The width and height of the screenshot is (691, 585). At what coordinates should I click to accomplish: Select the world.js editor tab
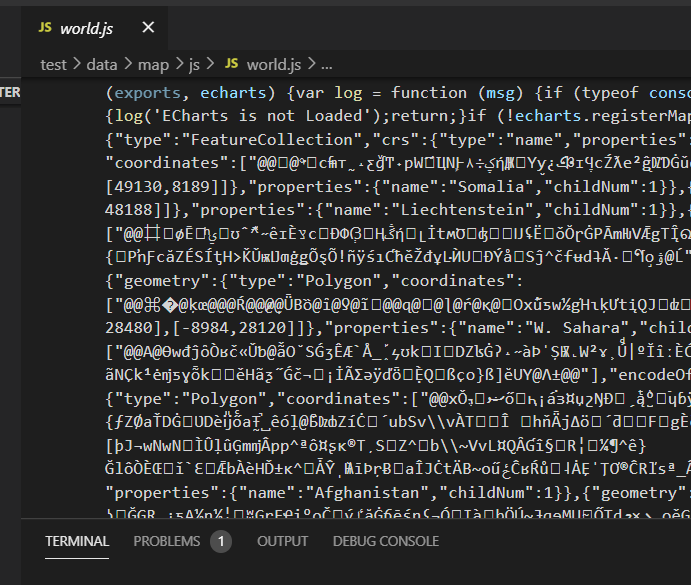click(94, 28)
